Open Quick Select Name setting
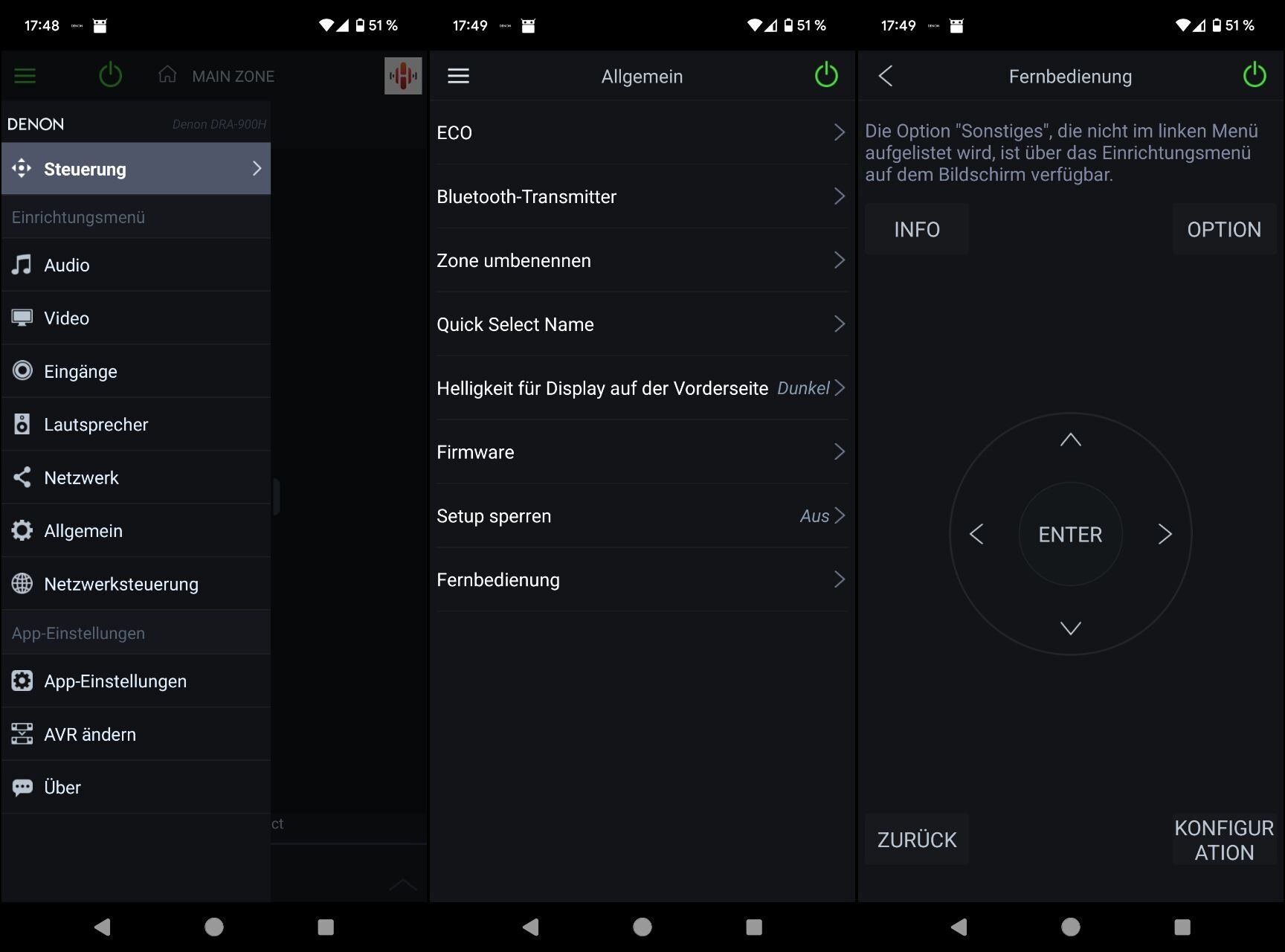This screenshot has width=1285, height=952. coord(642,324)
